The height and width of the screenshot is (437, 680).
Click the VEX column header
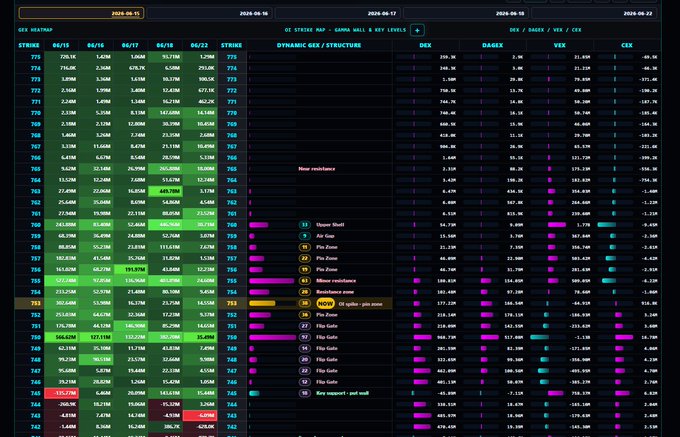coord(559,45)
